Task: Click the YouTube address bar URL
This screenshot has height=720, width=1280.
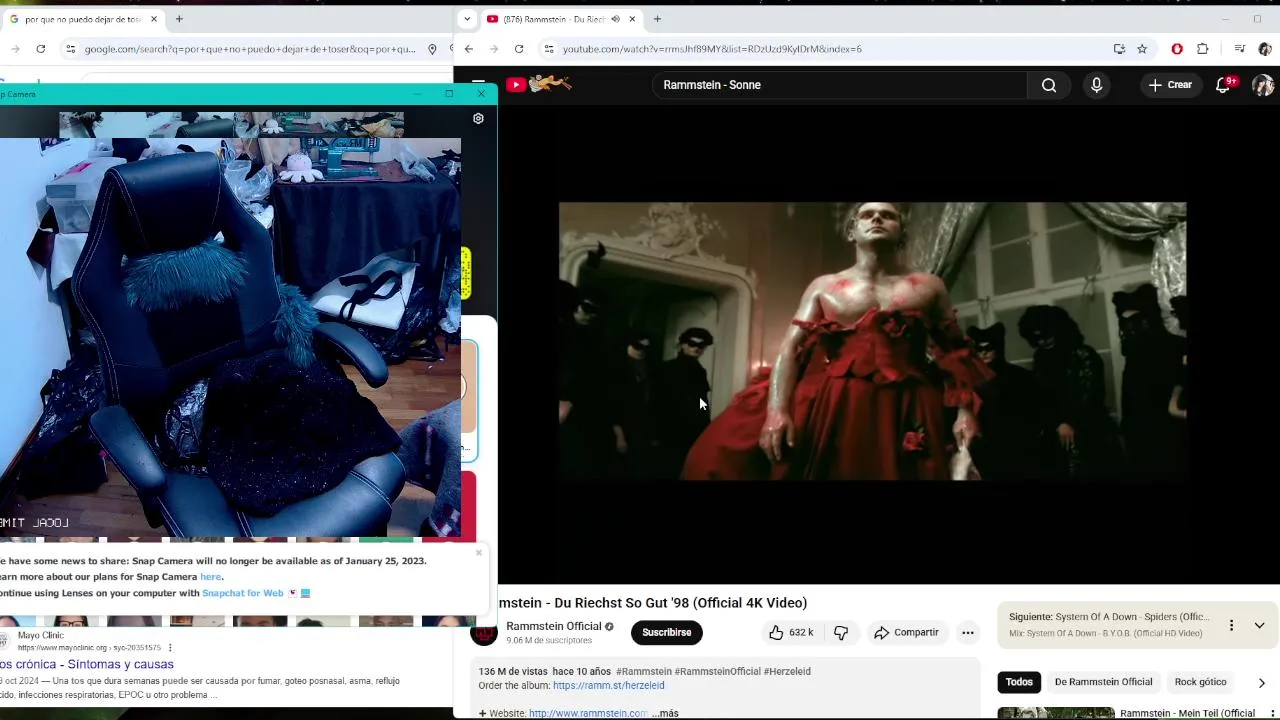Action: 712,48
